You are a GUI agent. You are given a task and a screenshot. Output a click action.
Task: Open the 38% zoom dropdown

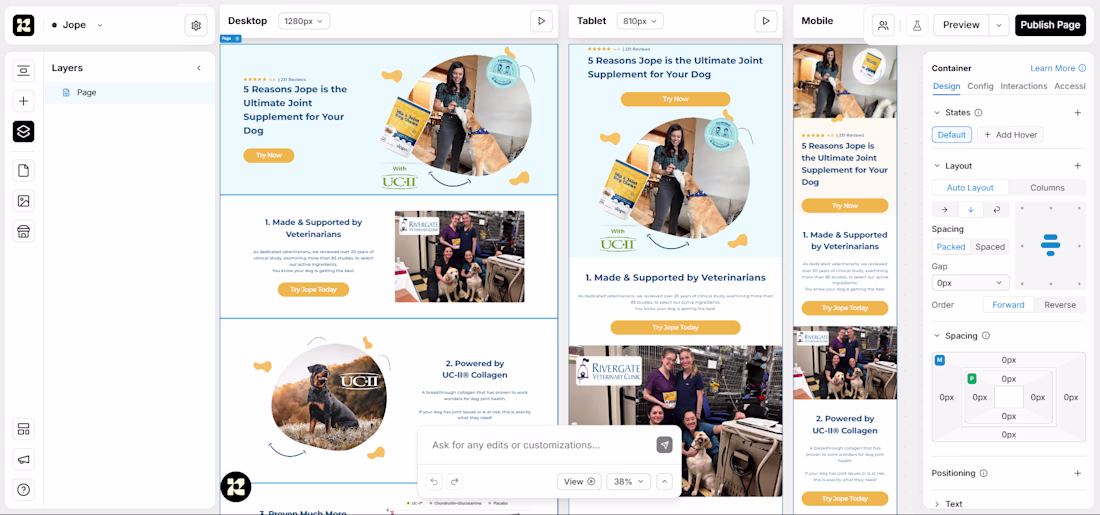(x=629, y=481)
